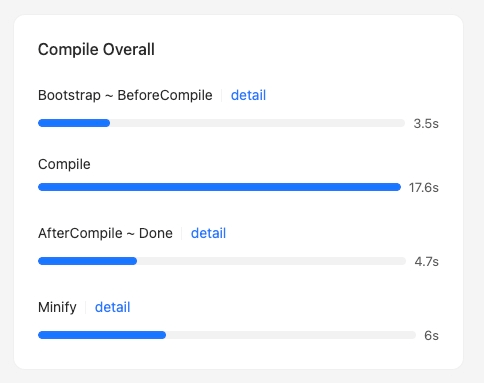Viewport: 484px width, 383px height.
Task: Click the 4.7s duration value
Action: [x=426, y=262]
